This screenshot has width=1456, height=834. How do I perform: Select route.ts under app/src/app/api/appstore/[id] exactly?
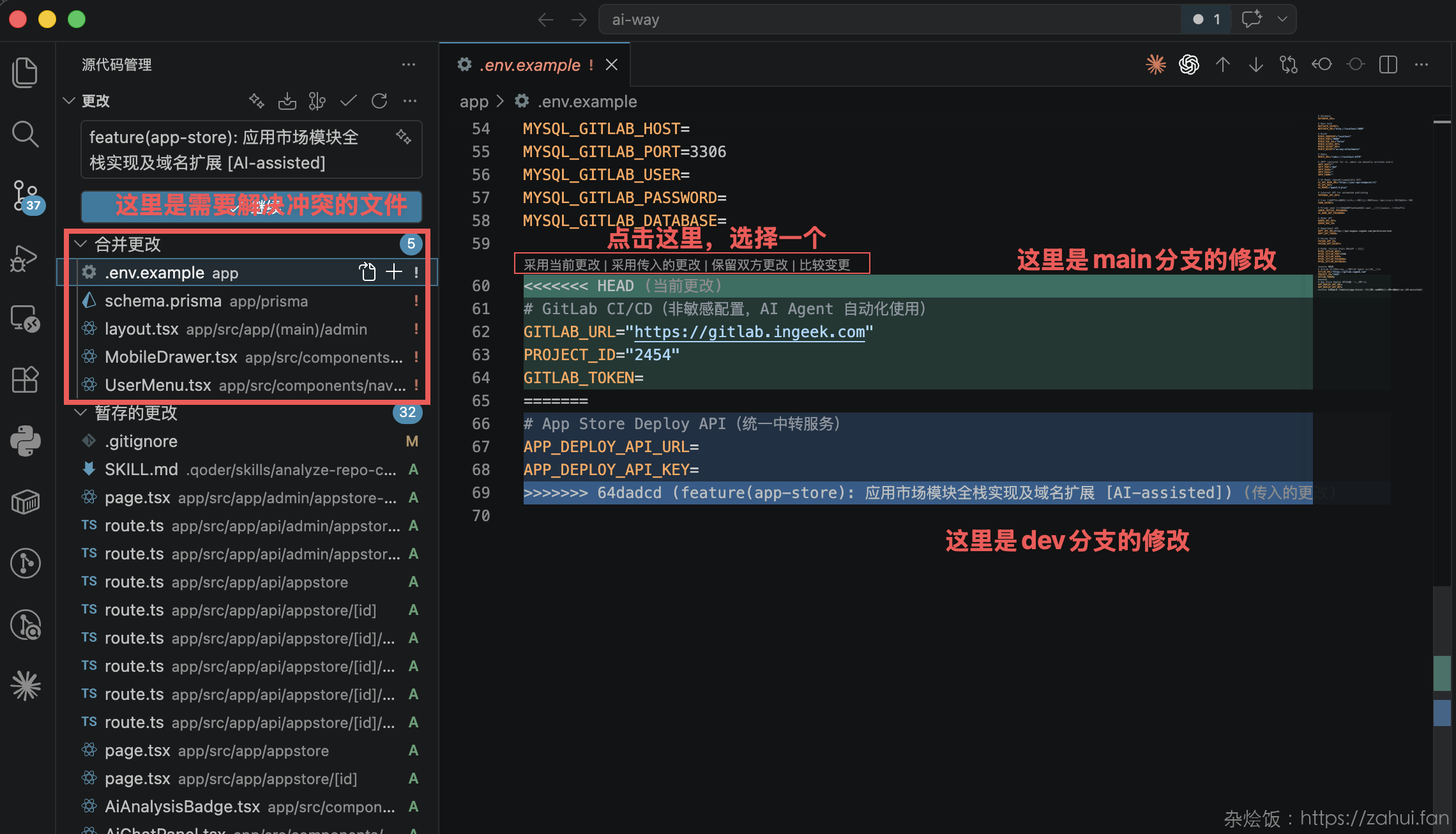click(246, 610)
